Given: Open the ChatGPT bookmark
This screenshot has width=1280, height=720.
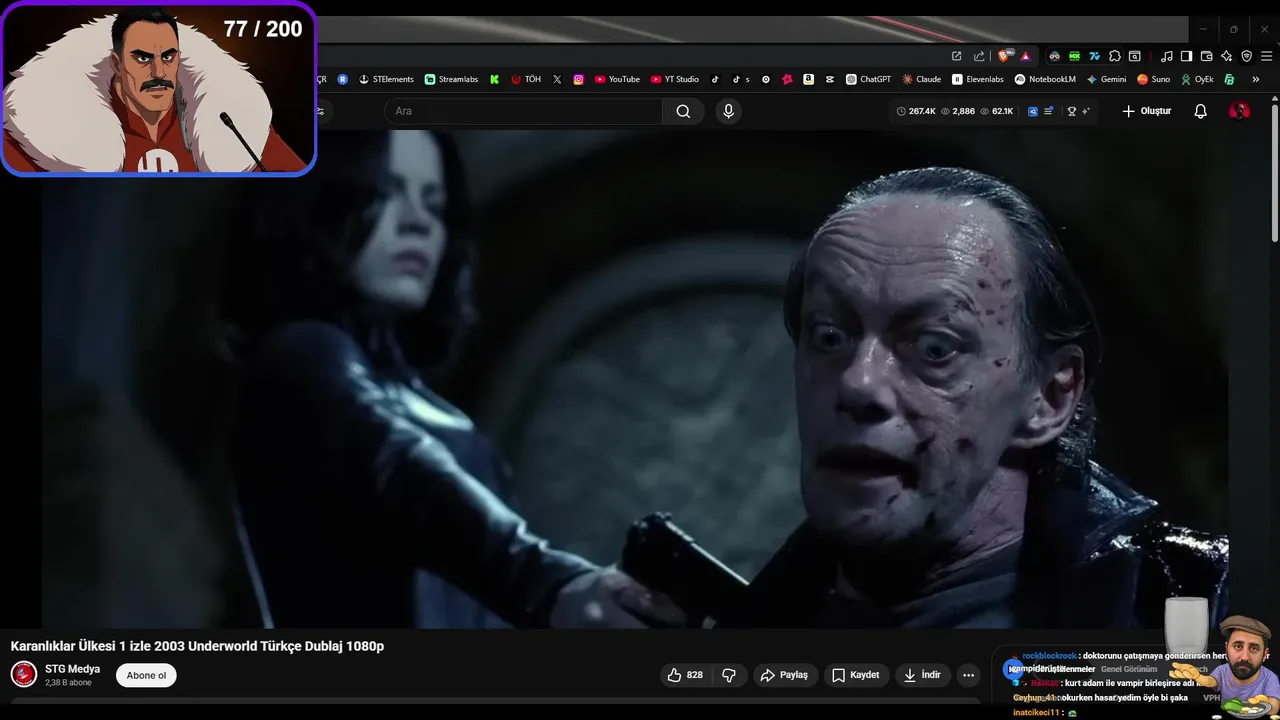Looking at the screenshot, I should click(x=868, y=79).
